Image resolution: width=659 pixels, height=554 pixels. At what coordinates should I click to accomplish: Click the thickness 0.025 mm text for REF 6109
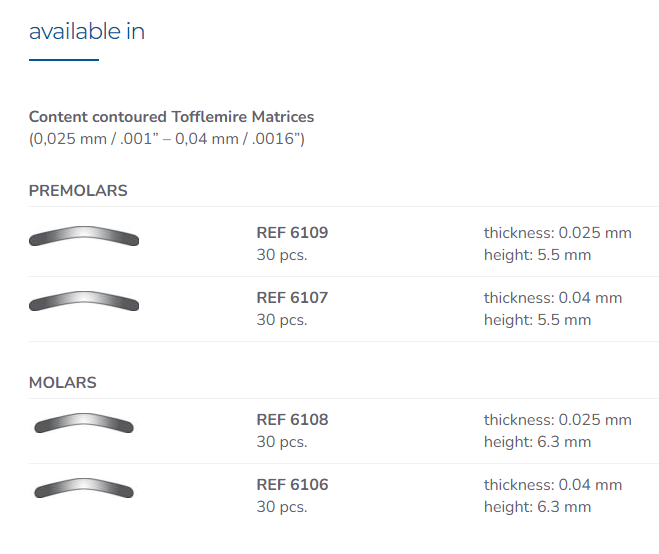(x=558, y=232)
